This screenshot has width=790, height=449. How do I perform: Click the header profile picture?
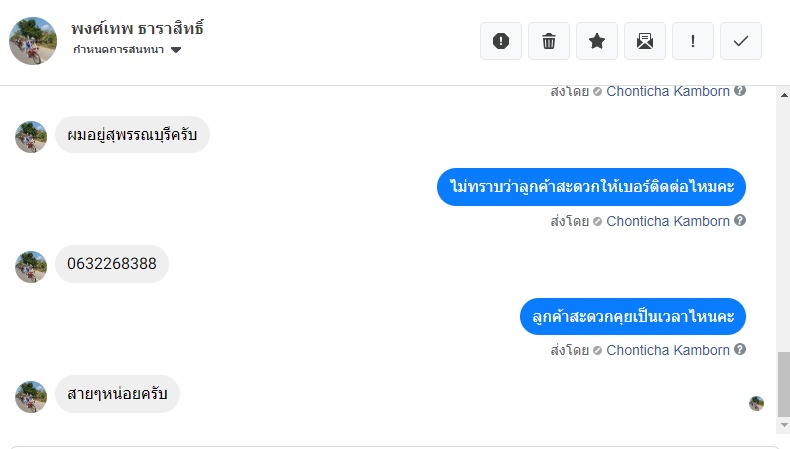click(x=33, y=41)
